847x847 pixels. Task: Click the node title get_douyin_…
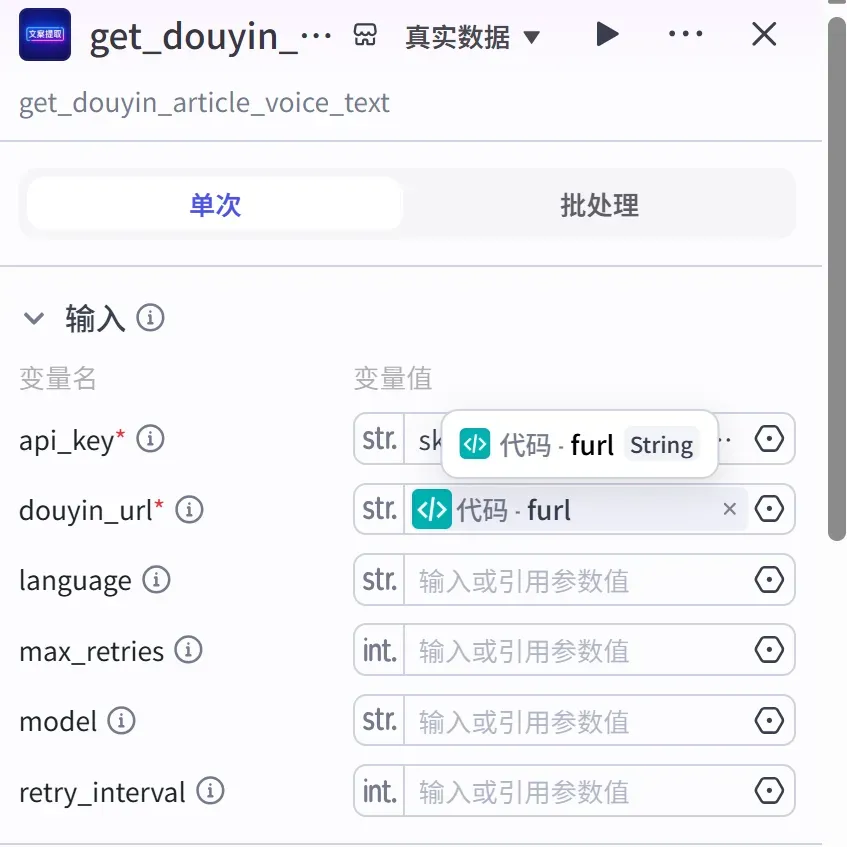point(210,37)
